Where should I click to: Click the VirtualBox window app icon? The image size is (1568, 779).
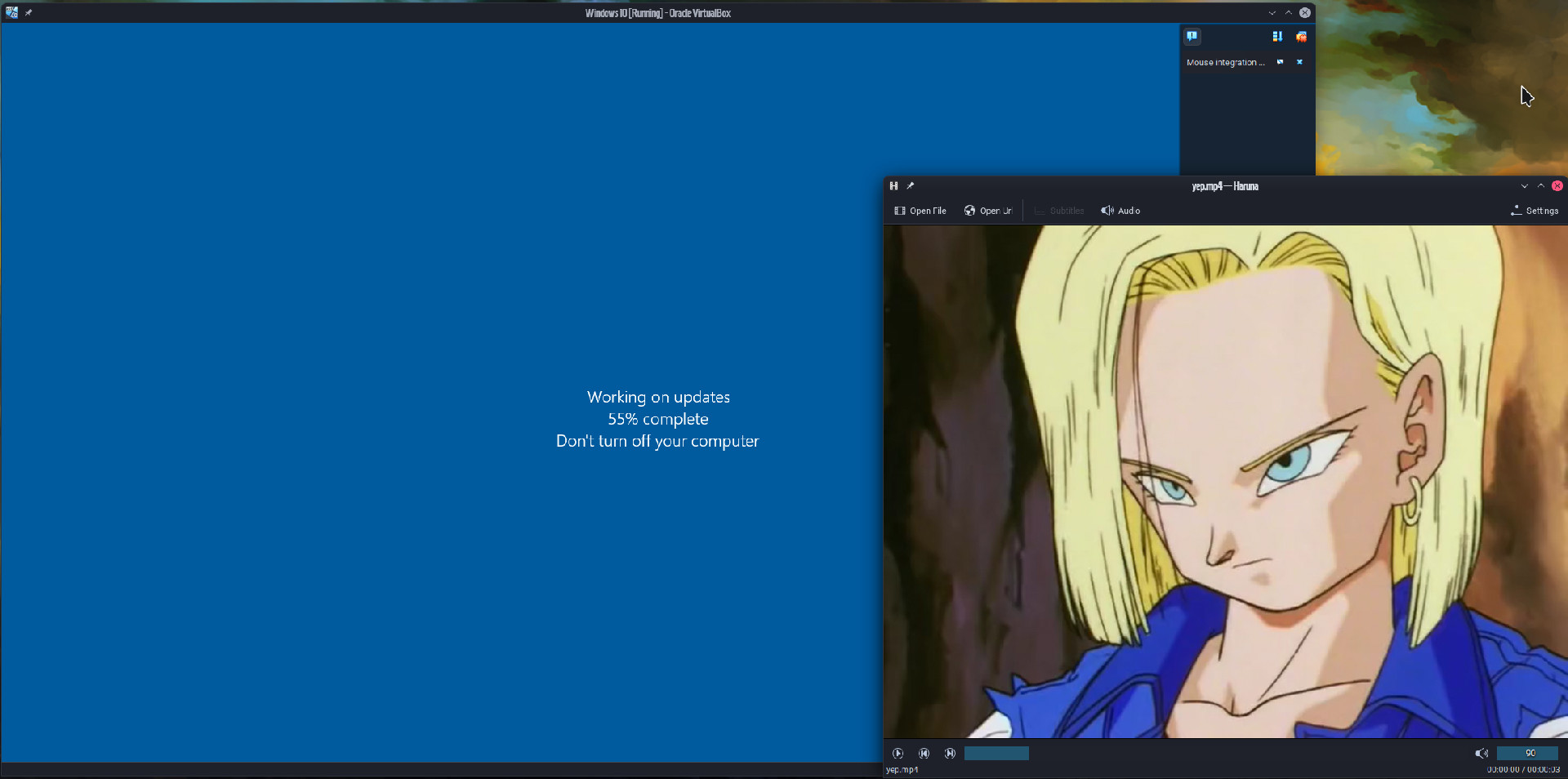(x=11, y=12)
